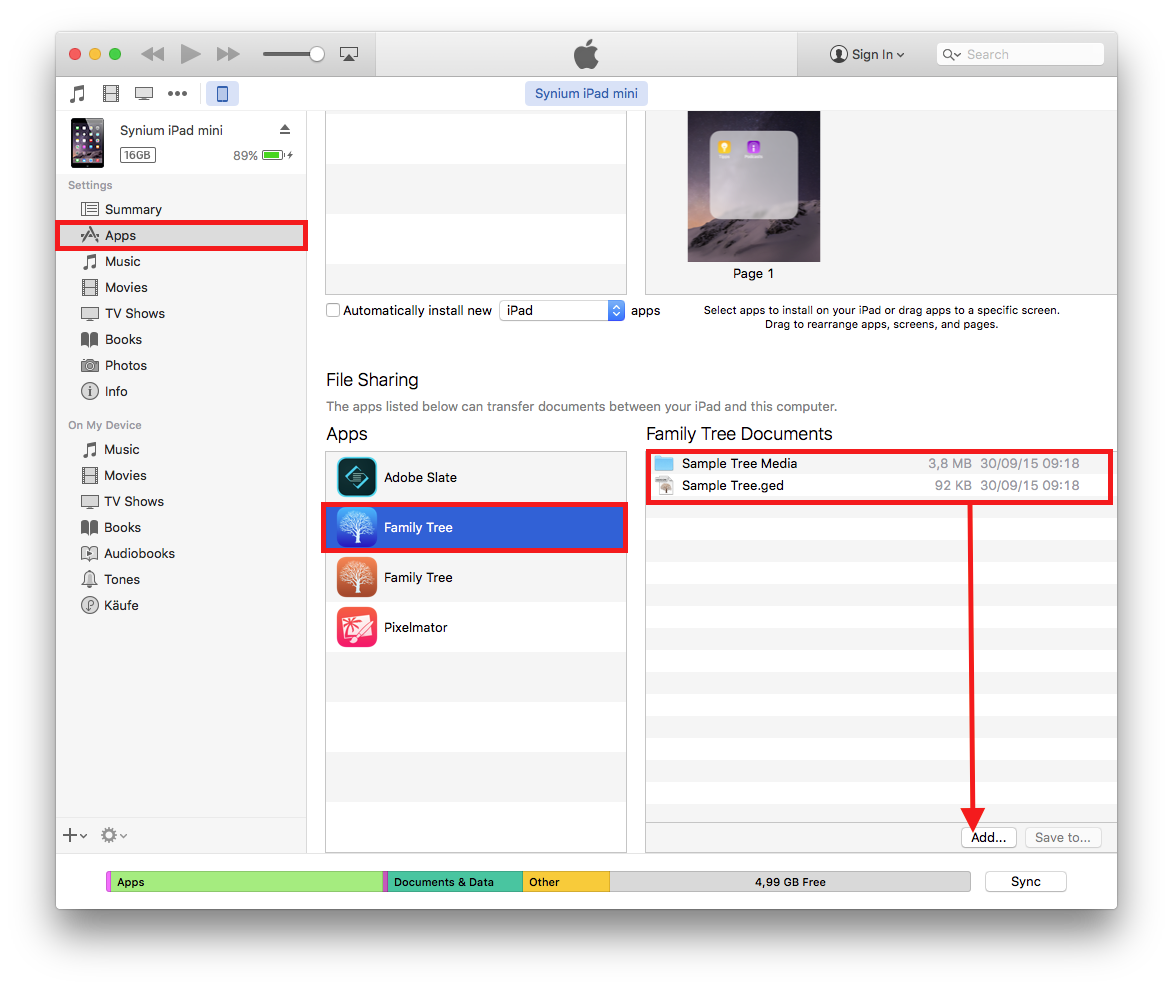Viewport: 1173px width, 989px height.
Task: Click the rewind playback button
Action: coord(153,54)
